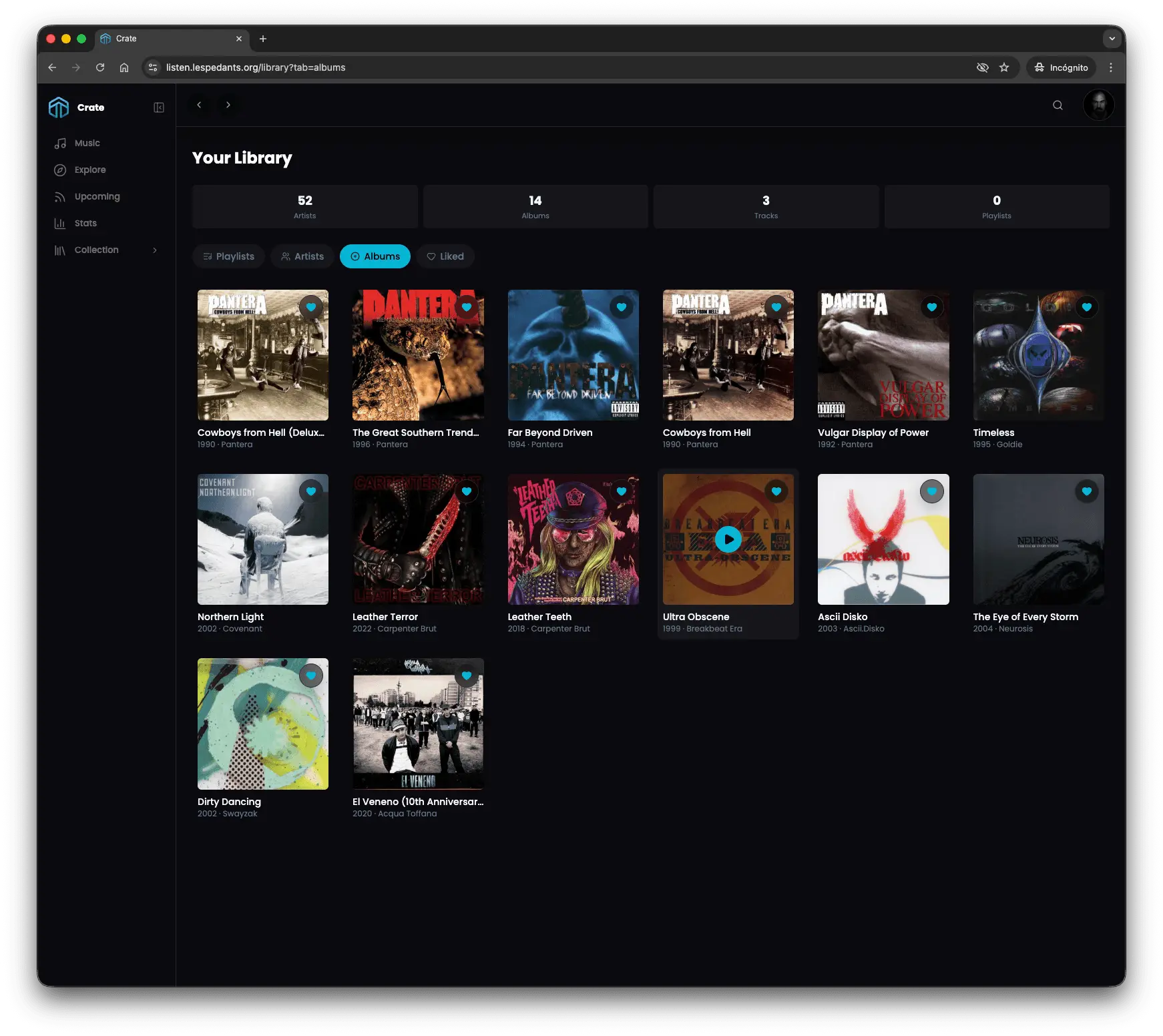Open Vulgar Display of Power title link
The image size is (1163, 1036).
[x=873, y=433]
